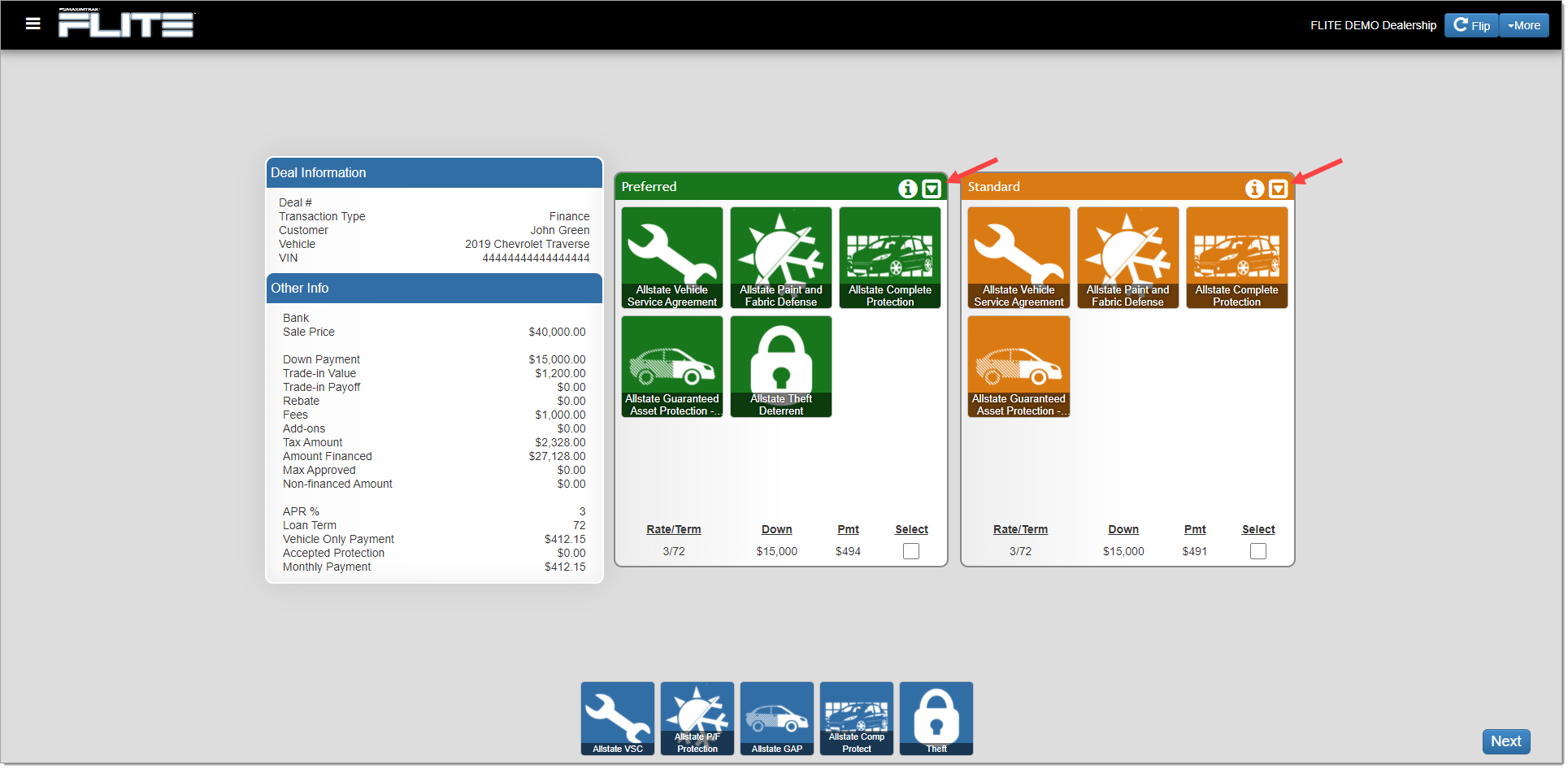This screenshot has height=769, width=1568.
Task: Click the Standard package title
Action: (x=993, y=187)
